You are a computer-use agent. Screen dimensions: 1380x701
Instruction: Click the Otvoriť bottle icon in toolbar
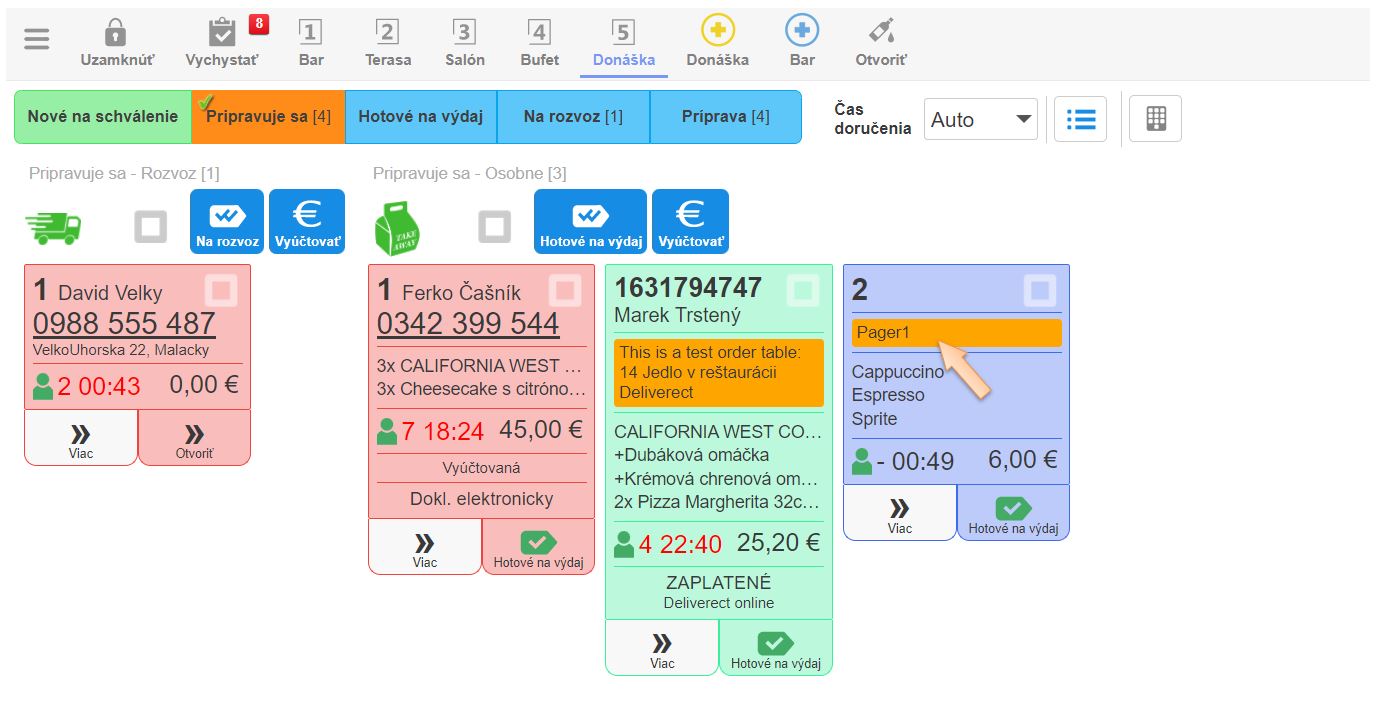[880, 31]
